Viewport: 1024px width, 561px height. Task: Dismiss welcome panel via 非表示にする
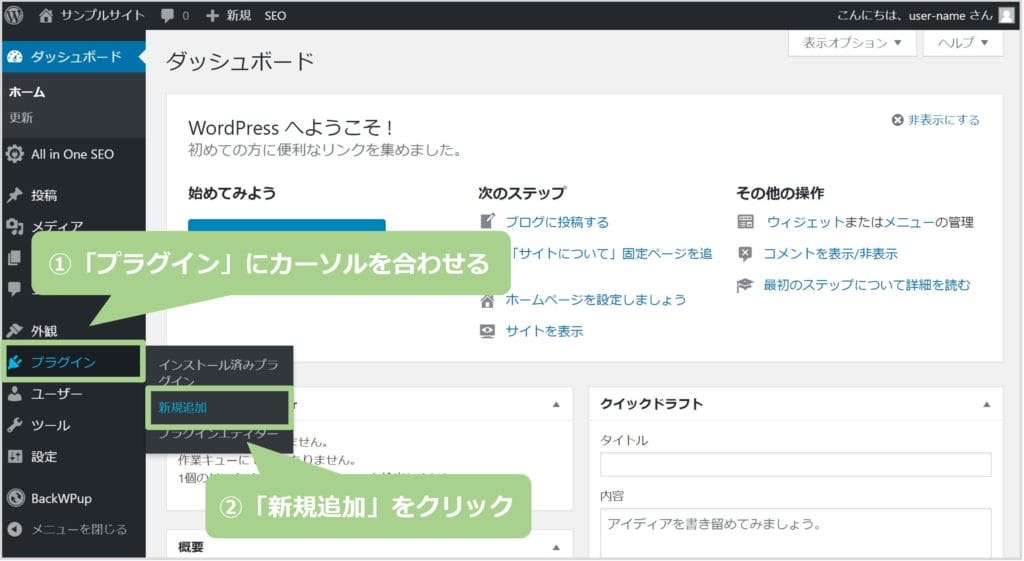tap(936, 120)
